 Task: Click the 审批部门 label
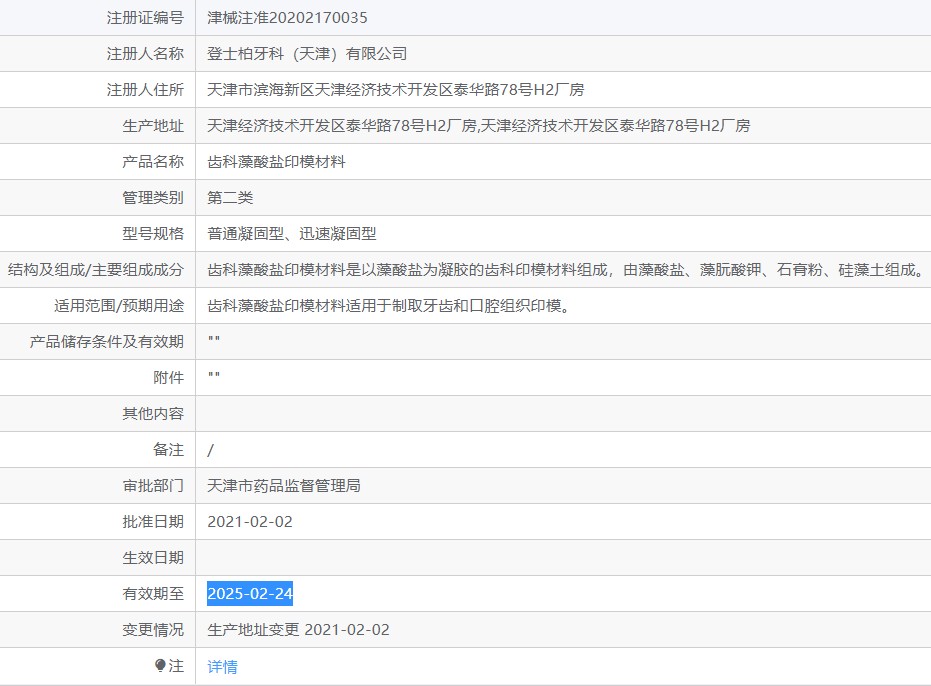point(153,486)
